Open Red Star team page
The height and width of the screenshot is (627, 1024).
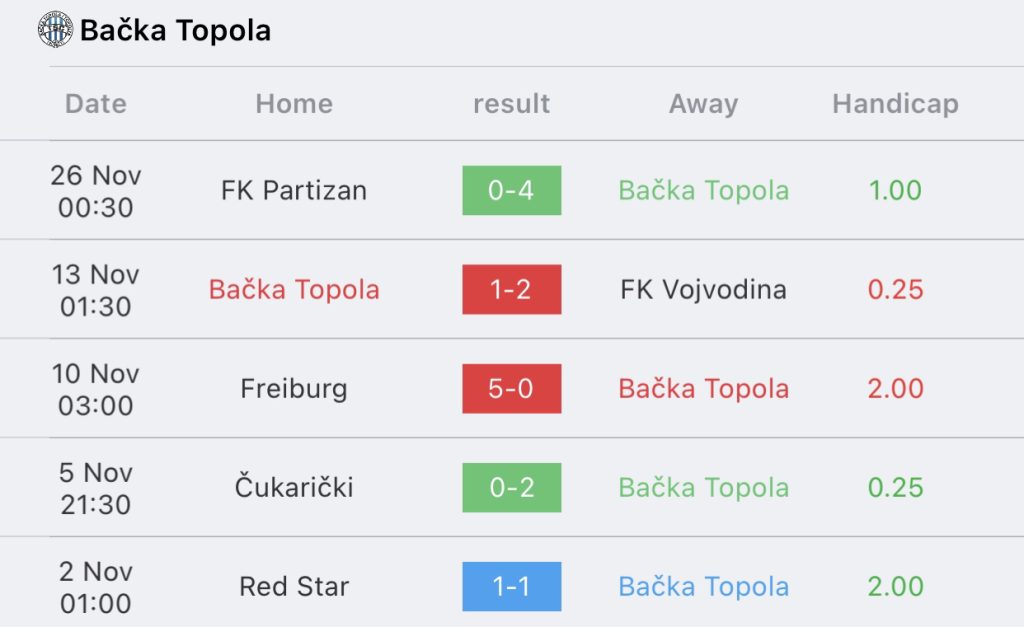[294, 587]
